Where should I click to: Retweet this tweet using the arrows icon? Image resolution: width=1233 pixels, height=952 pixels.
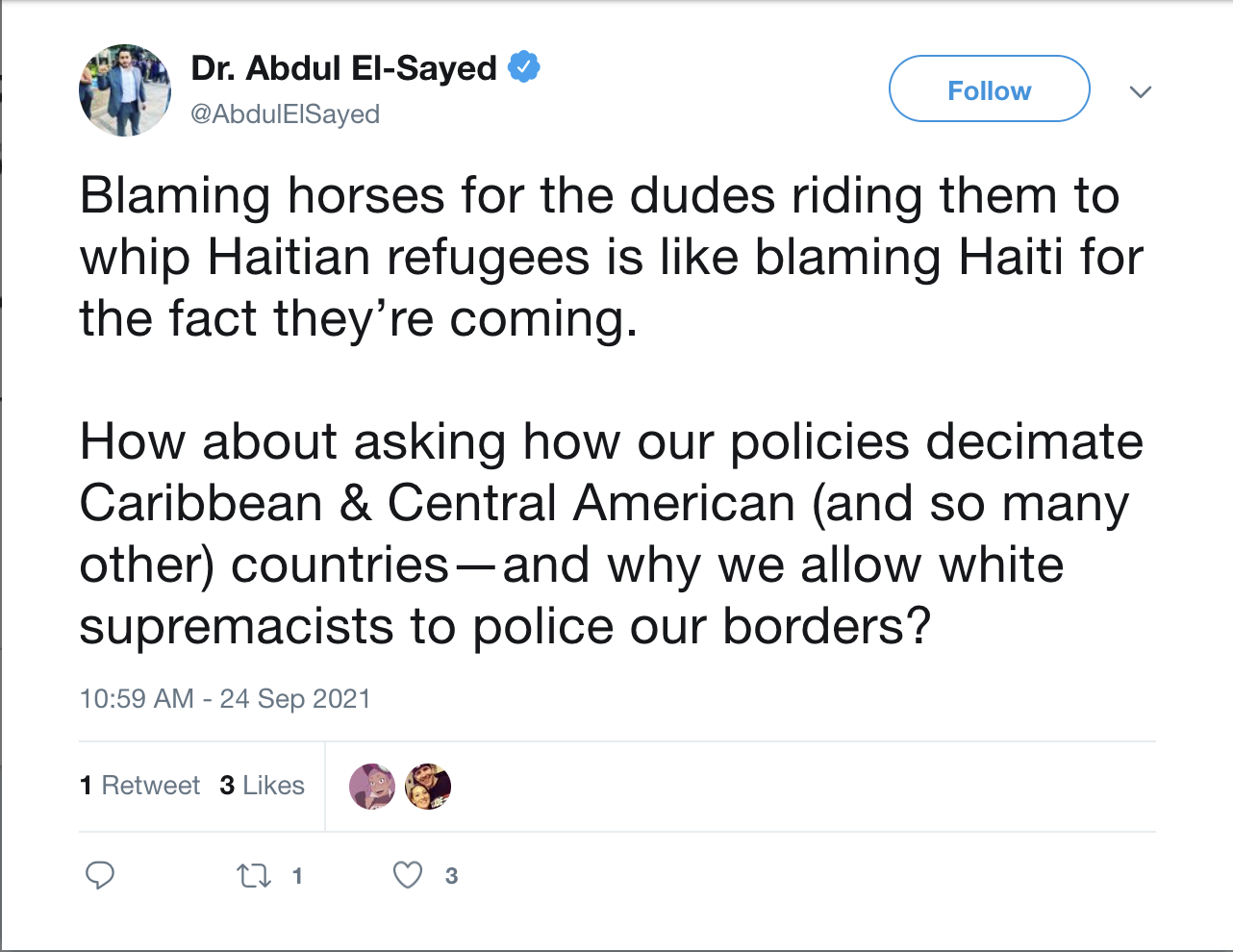pos(254,875)
